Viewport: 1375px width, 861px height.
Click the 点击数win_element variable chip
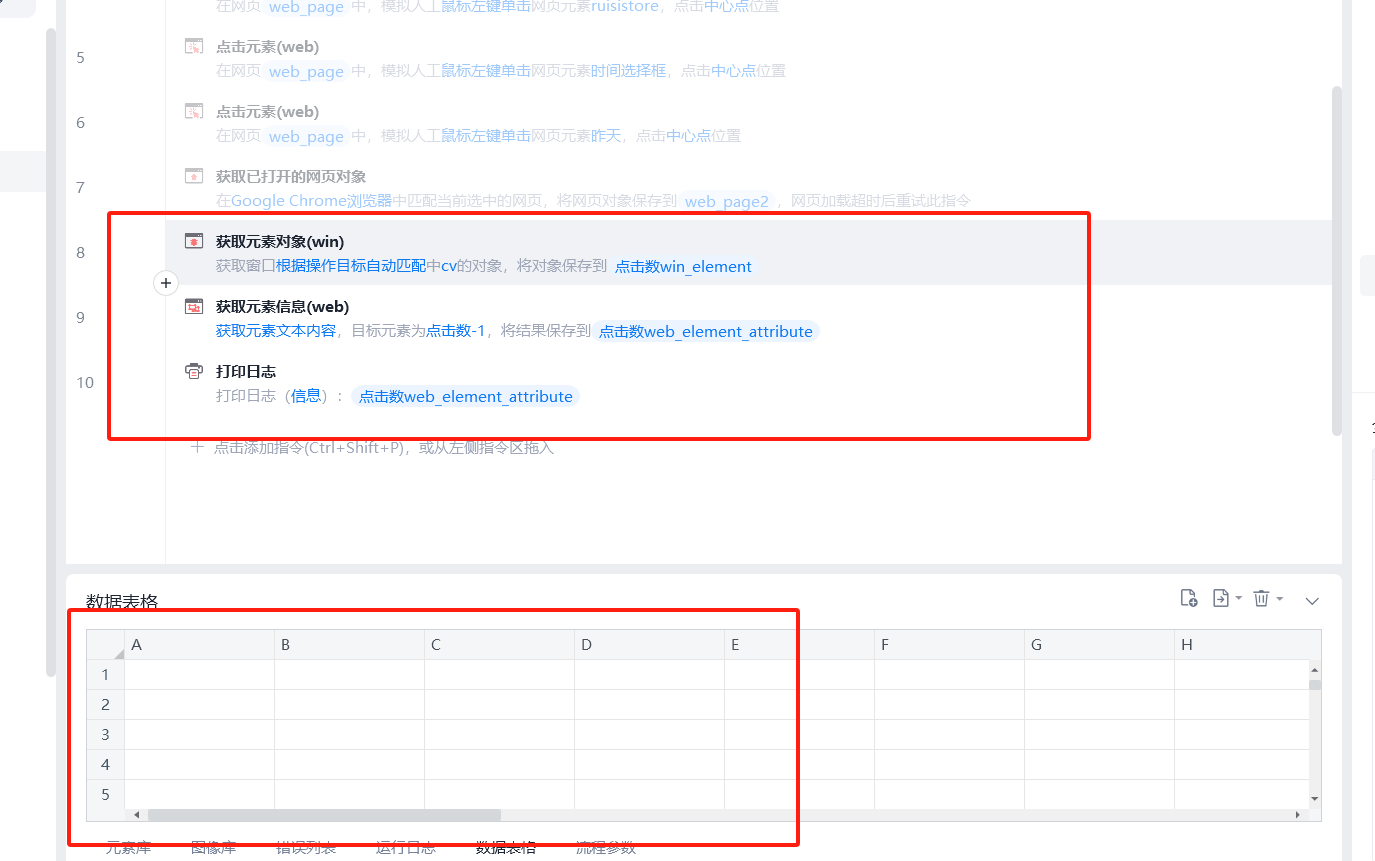[x=683, y=266]
